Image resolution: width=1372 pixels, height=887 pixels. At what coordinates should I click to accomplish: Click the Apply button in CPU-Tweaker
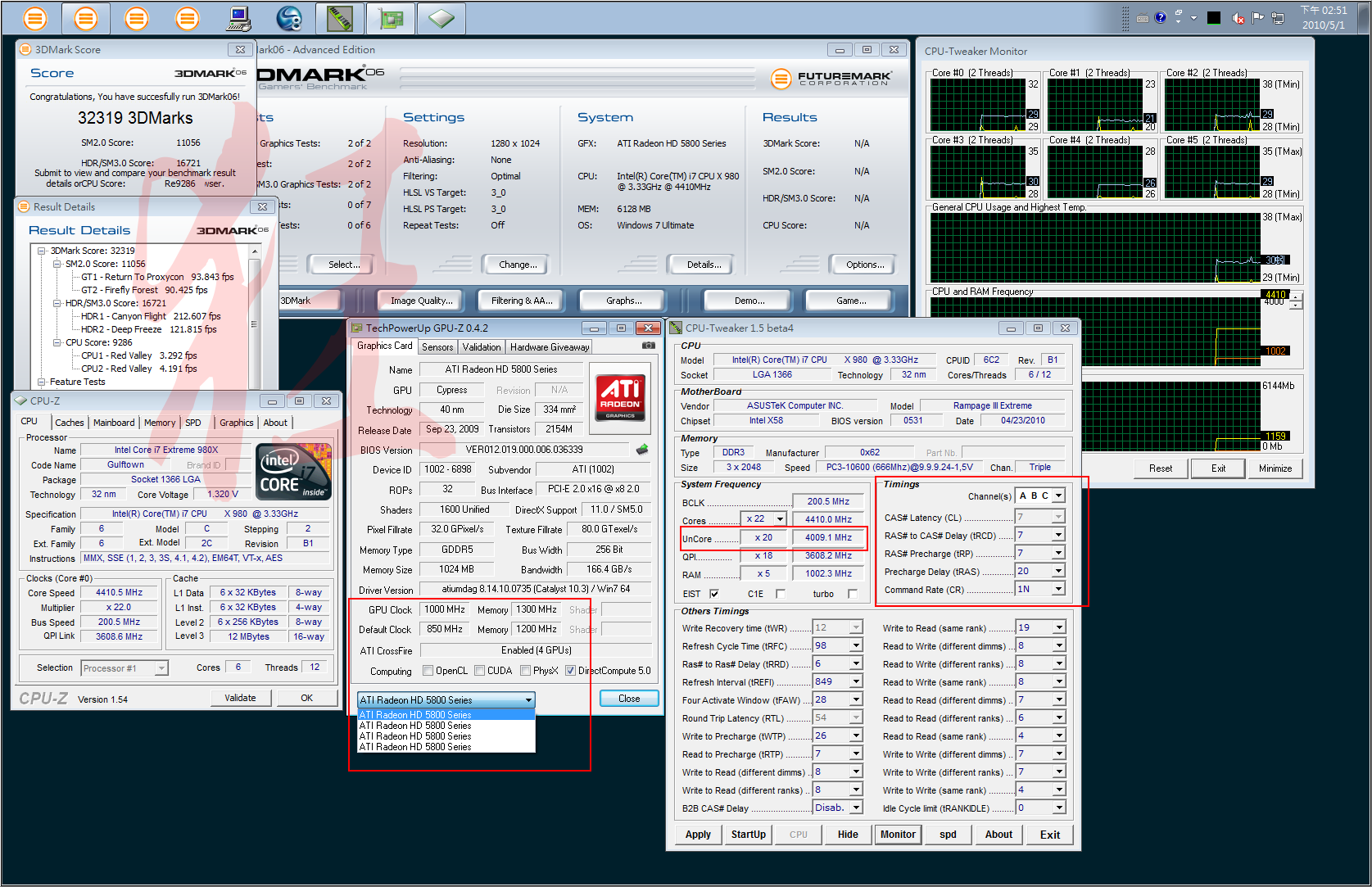coord(698,835)
